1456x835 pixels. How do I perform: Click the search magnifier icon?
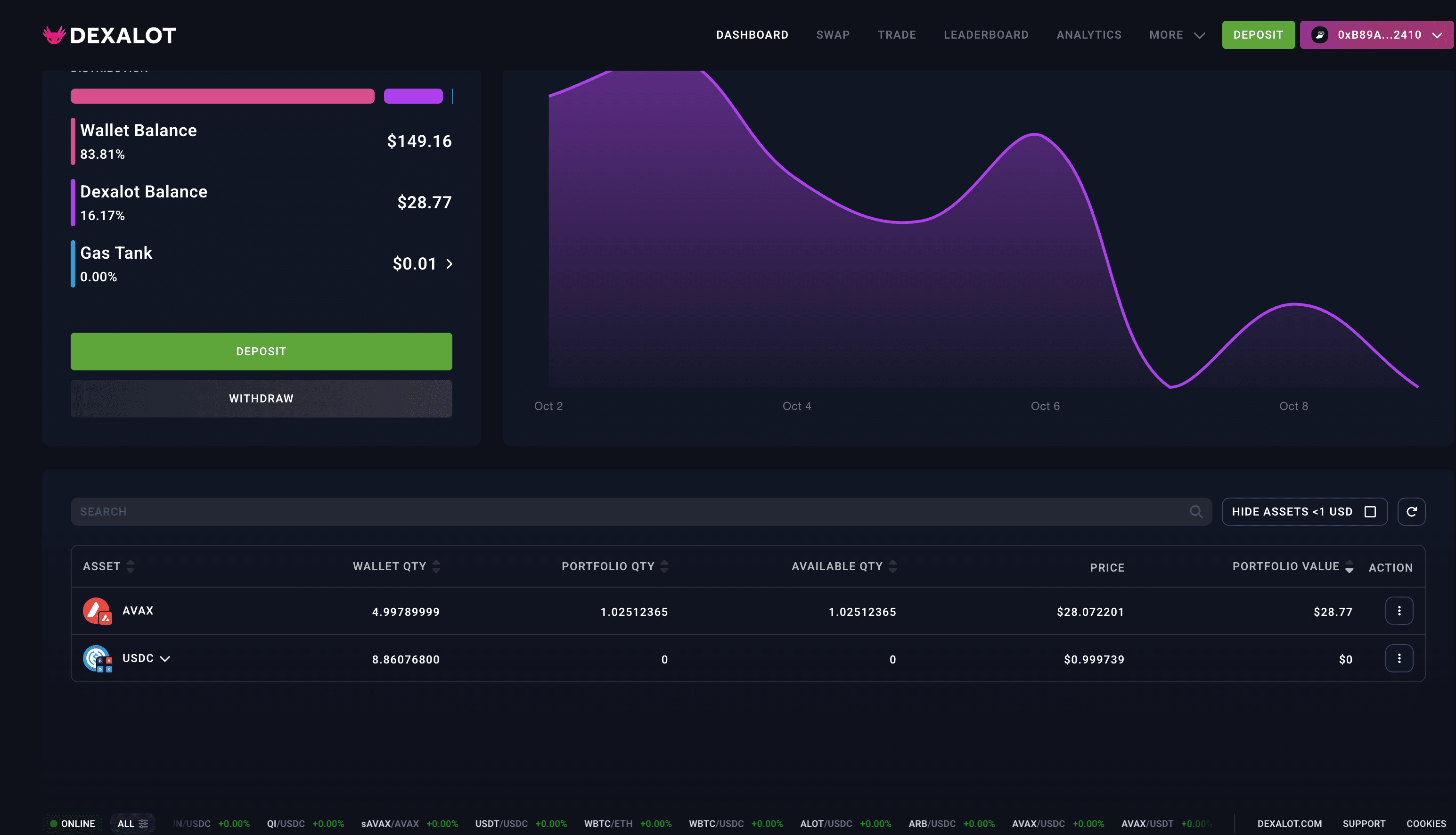[1195, 512]
